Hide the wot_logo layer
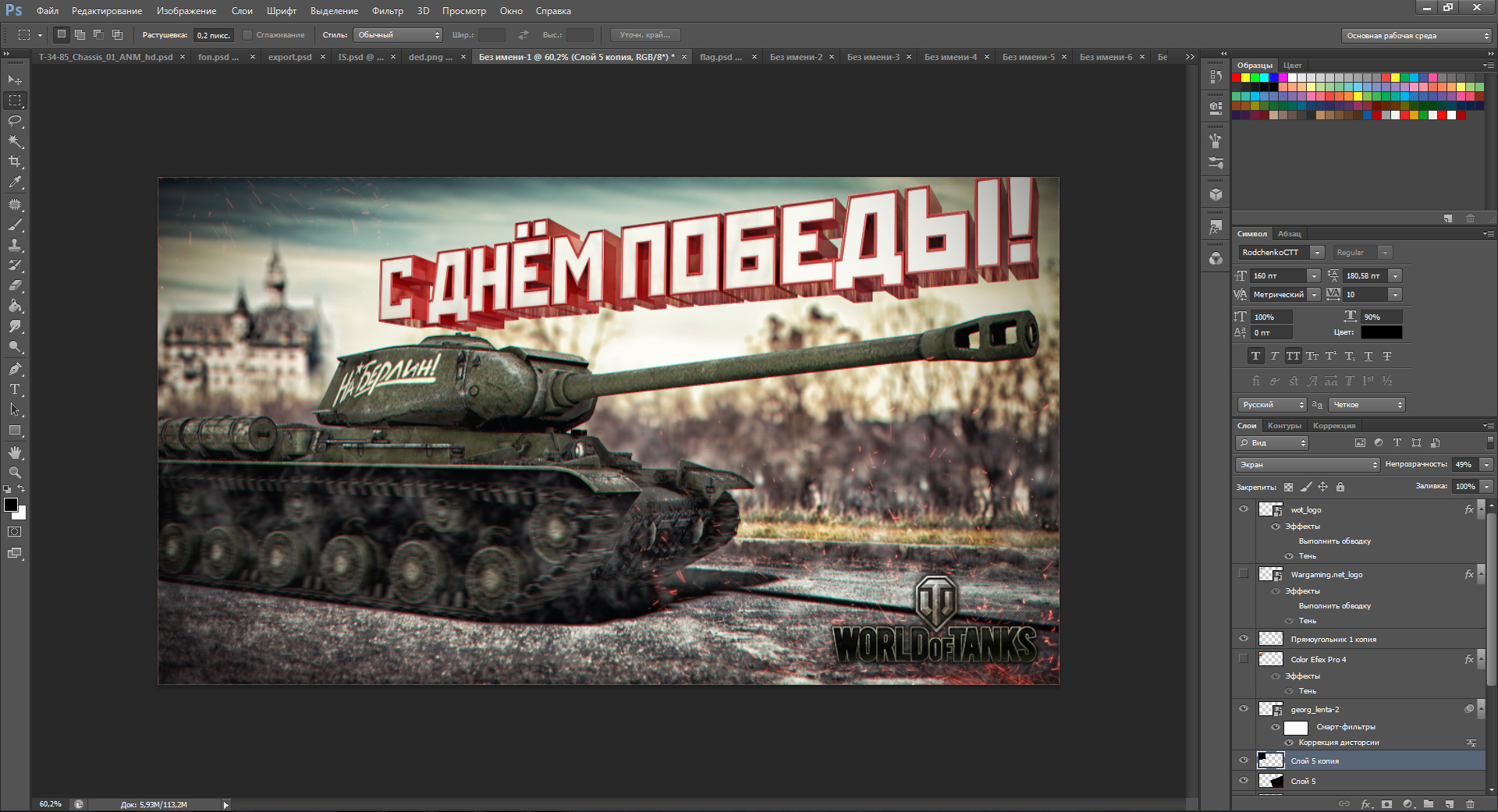1498x812 pixels. (x=1244, y=509)
